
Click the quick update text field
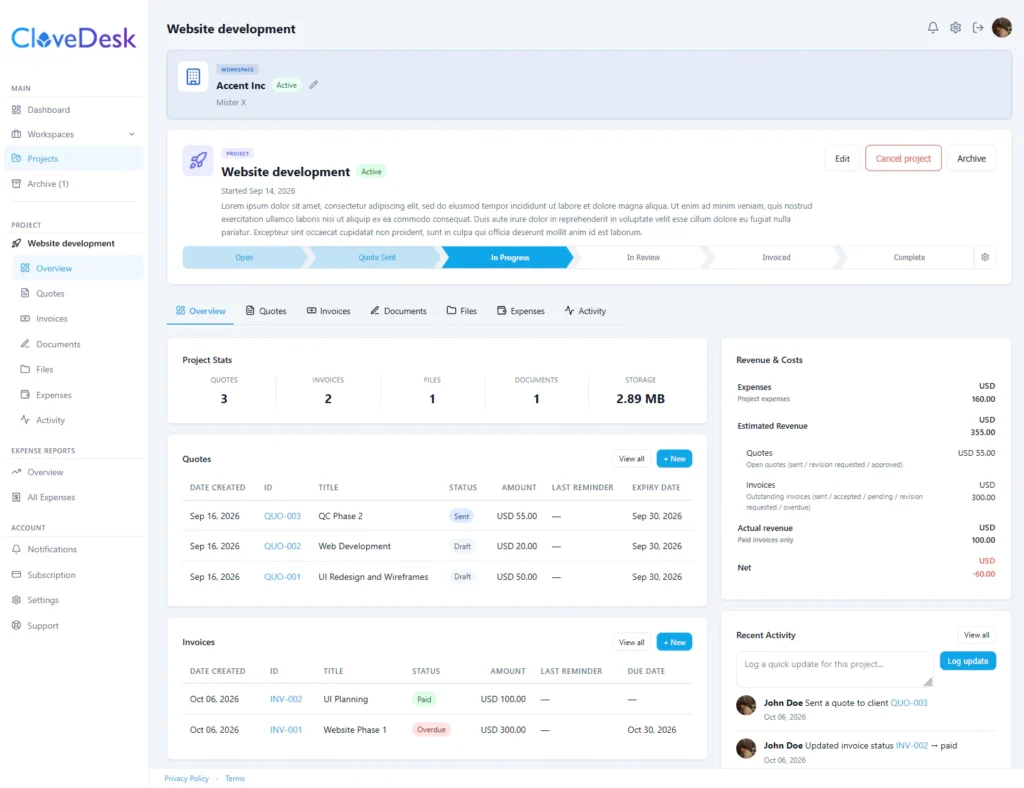point(834,669)
